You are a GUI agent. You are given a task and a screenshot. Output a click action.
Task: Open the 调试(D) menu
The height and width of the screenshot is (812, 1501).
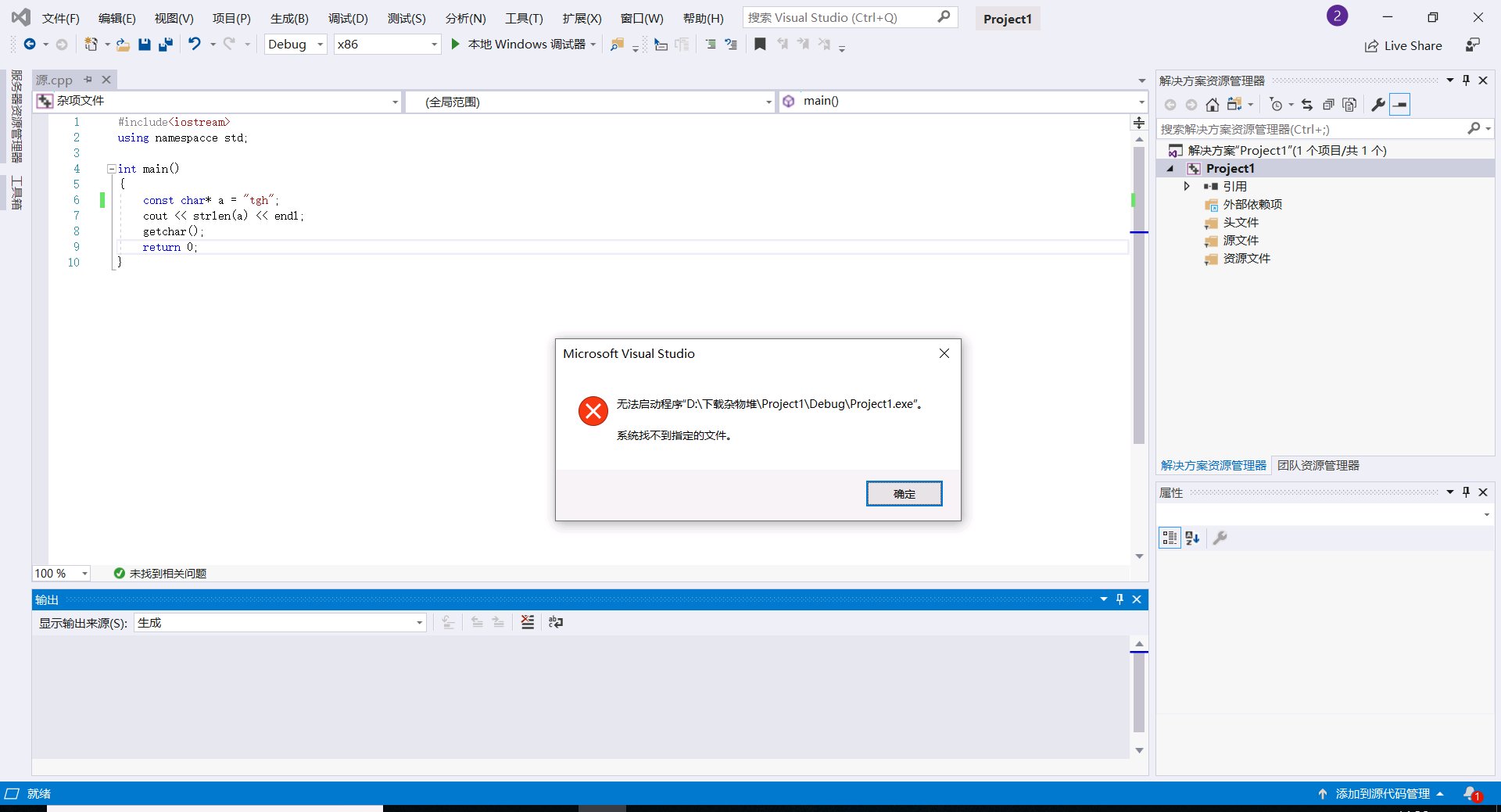(x=348, y=18)
